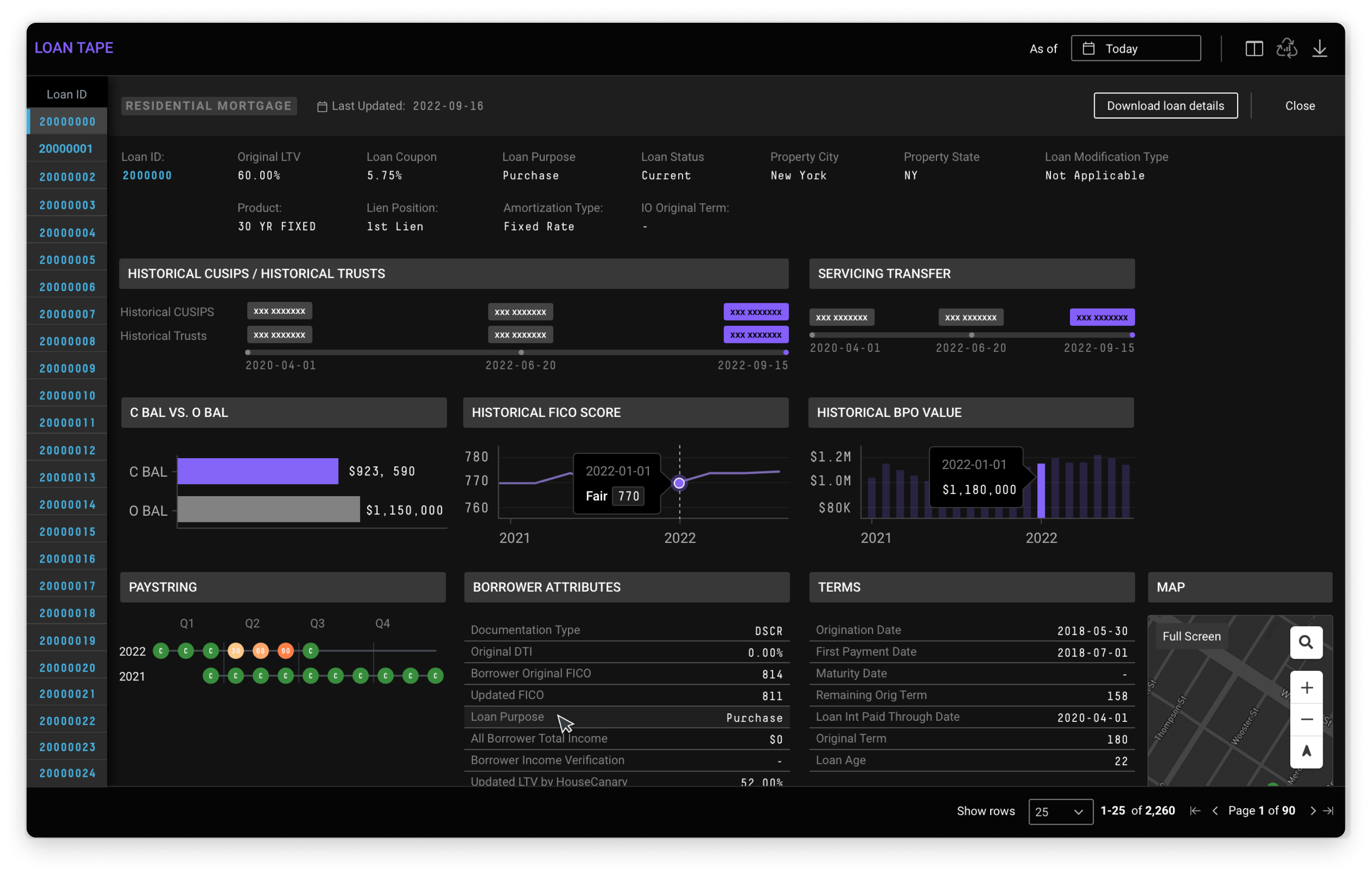Click the $923, 590 C BAL amount
1372x876 pixels.
382,471
